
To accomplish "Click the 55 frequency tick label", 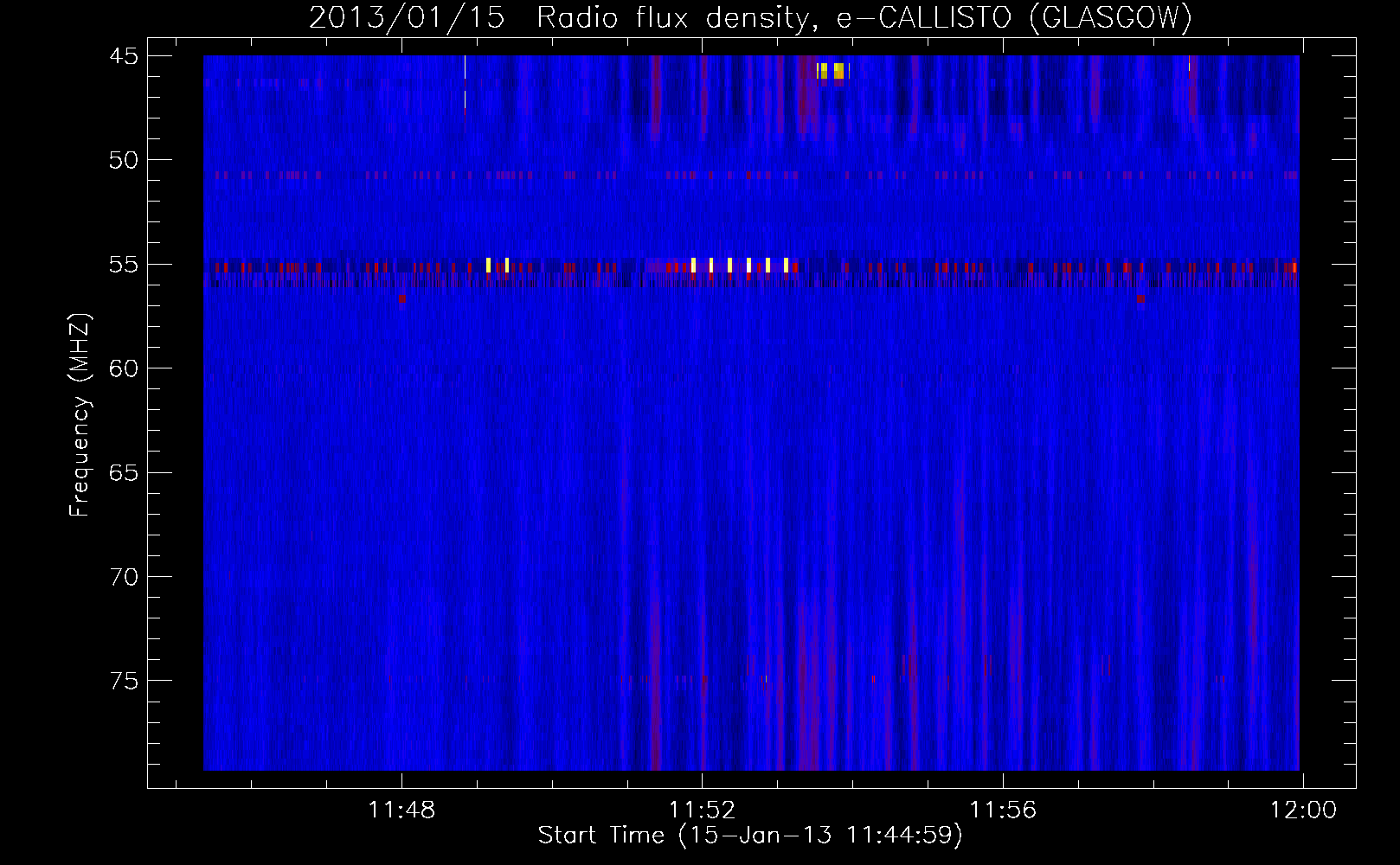I will [x=124, y=265].
